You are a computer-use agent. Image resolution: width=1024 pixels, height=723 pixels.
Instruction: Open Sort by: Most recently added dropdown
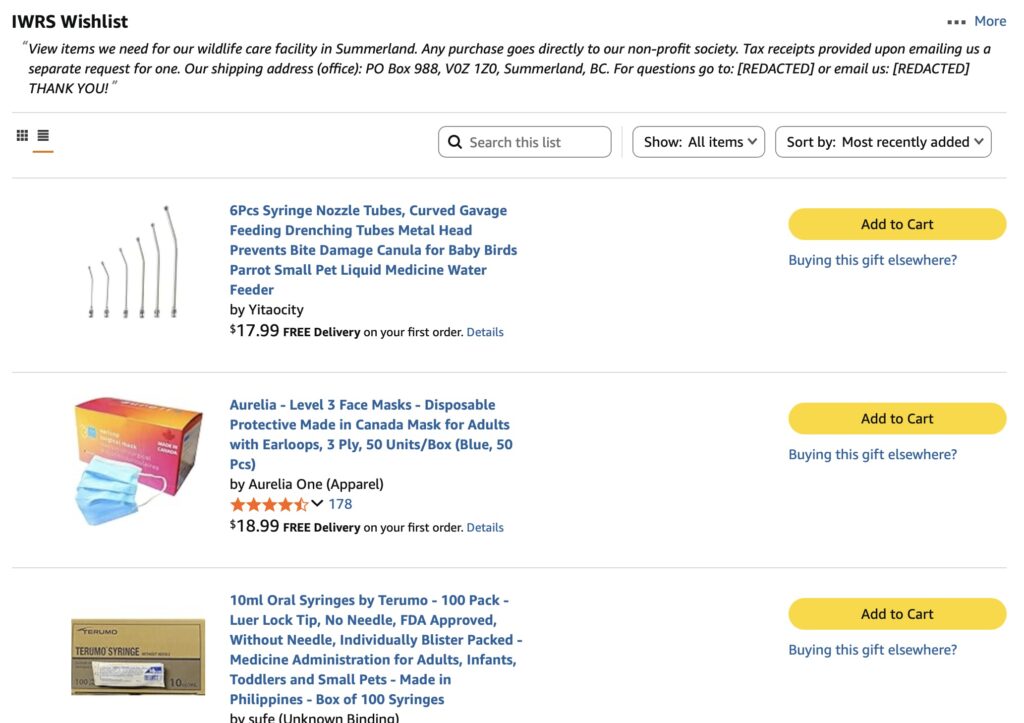pos(883,142)
